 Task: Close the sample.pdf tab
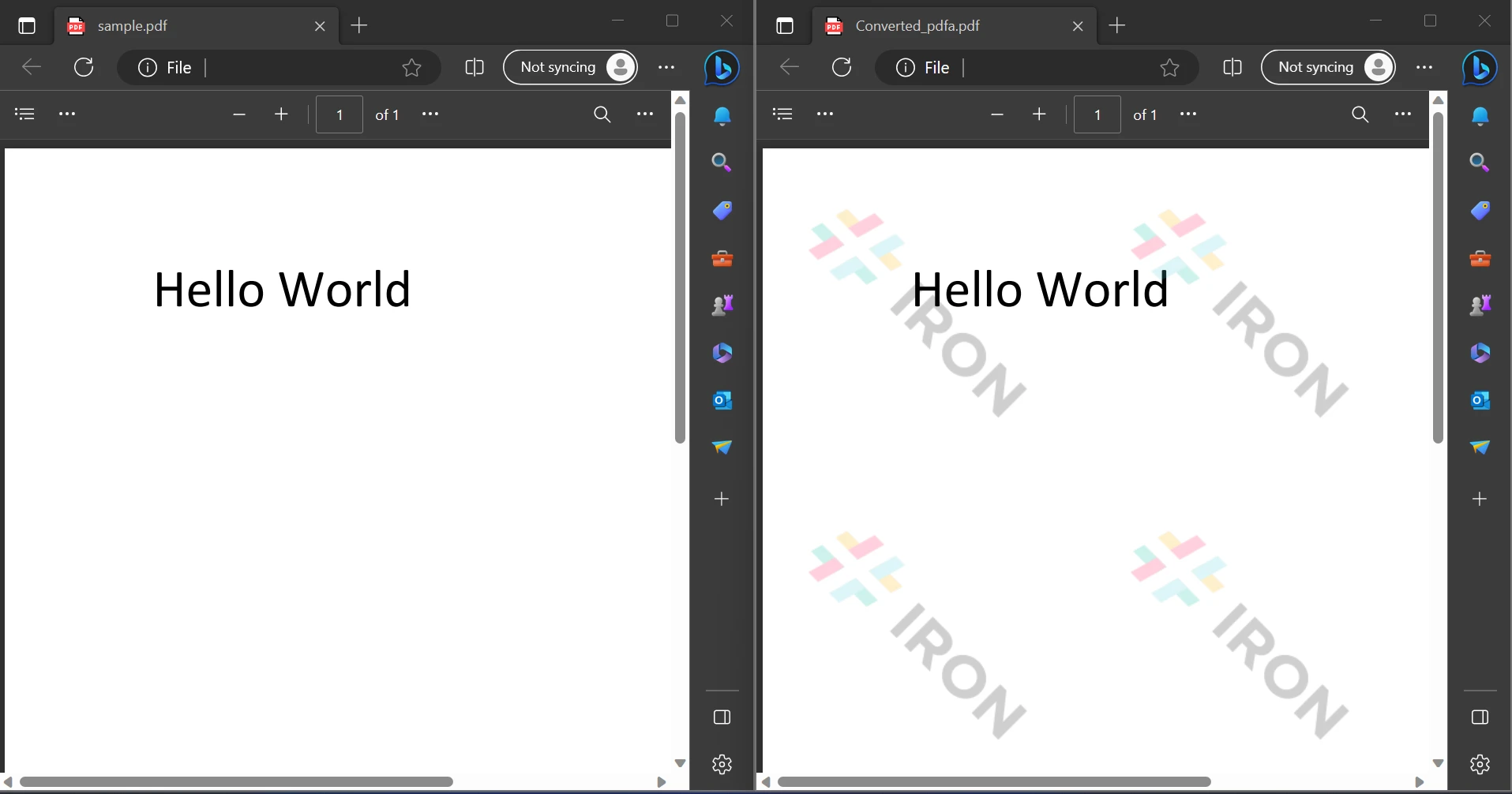tap(320, 26)
